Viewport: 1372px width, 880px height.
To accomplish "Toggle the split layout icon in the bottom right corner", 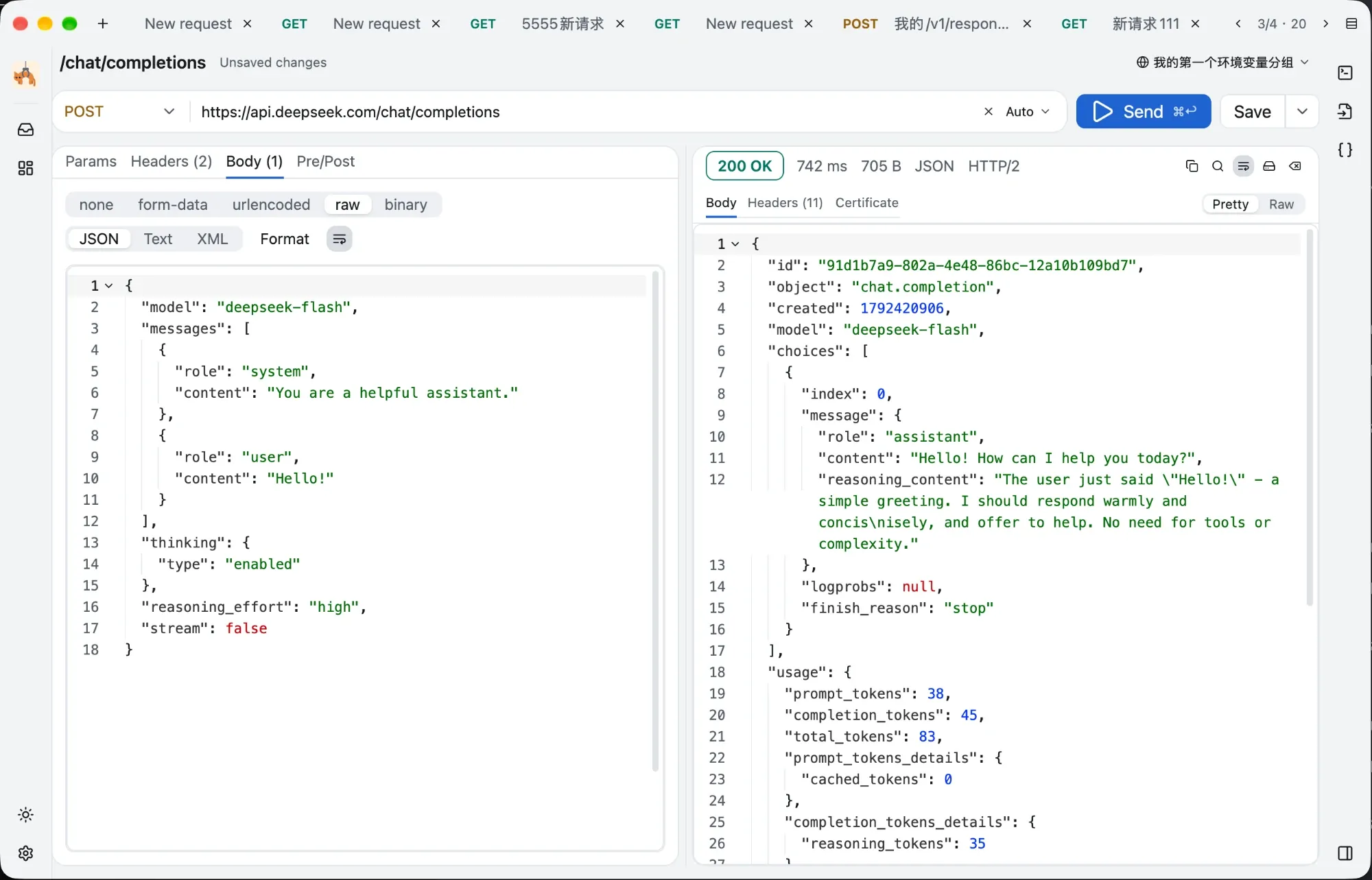I will (1345, 853).
